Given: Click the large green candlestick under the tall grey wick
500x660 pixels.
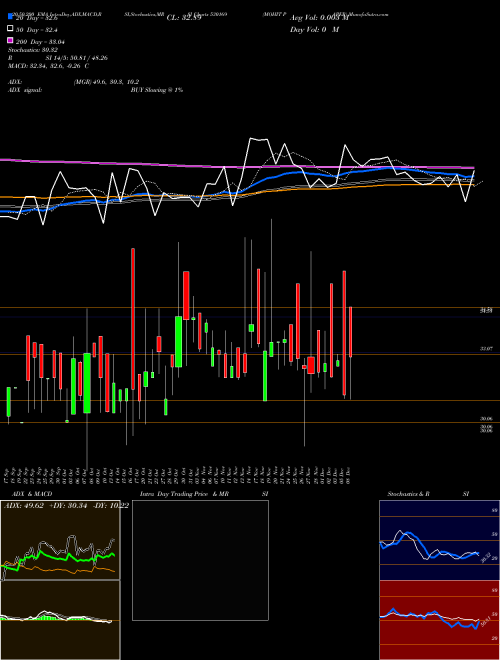Looking at the screenshot, I should tap(87, 383).
